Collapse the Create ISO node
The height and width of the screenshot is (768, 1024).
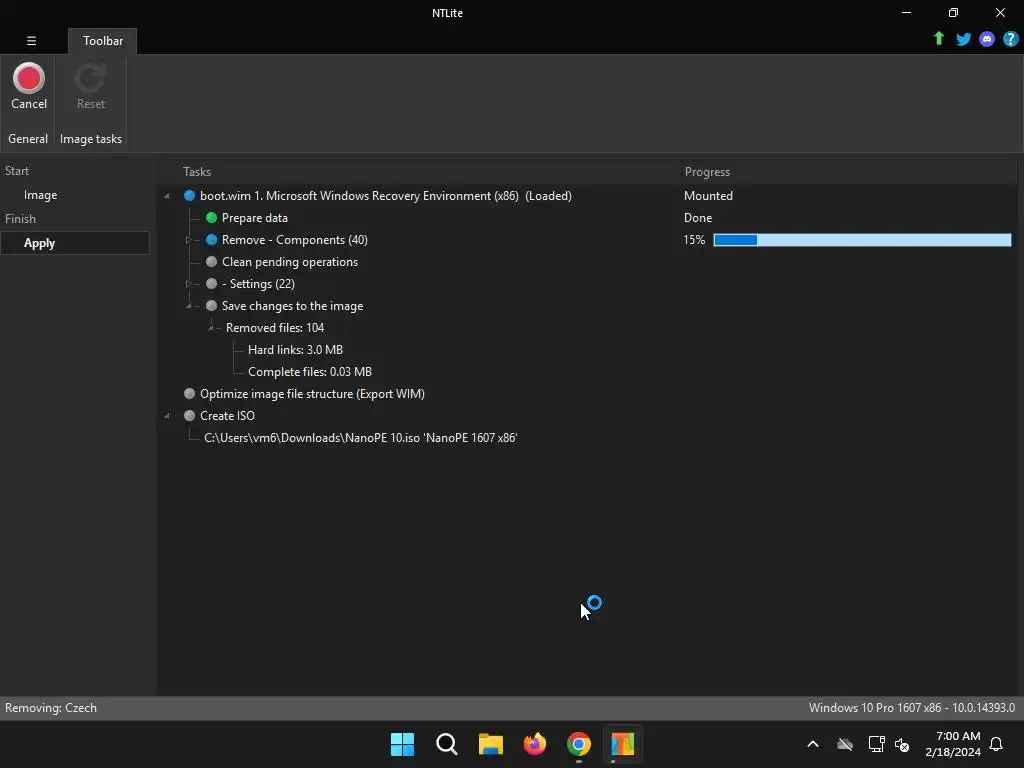[167, 415]
